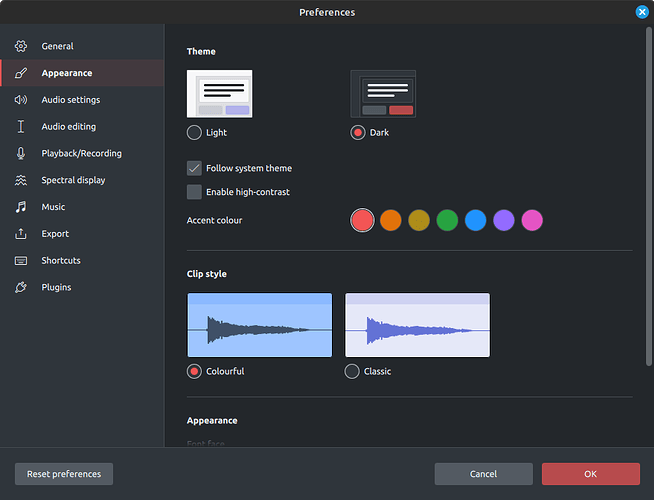
Task: Pick the orange accent colour
Action: [390, 220]
